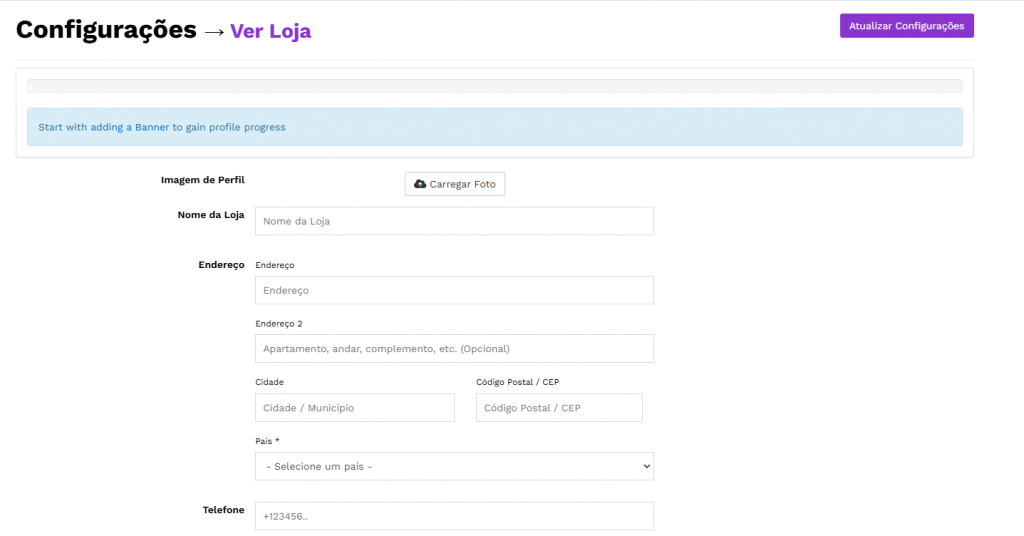Expand the country list using the dropdown arrow

(645, 466)
